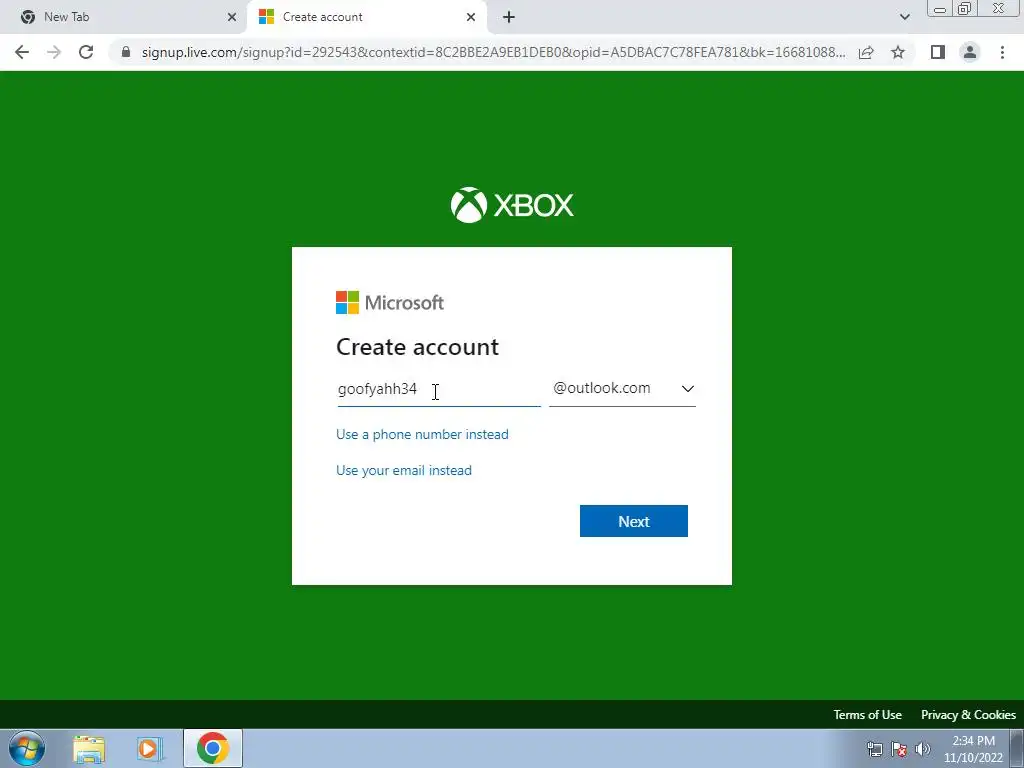The width and height of the screenshot is (1024, 768).
Task: Switch to the New Tab tab
Action: tap(124, 17)
